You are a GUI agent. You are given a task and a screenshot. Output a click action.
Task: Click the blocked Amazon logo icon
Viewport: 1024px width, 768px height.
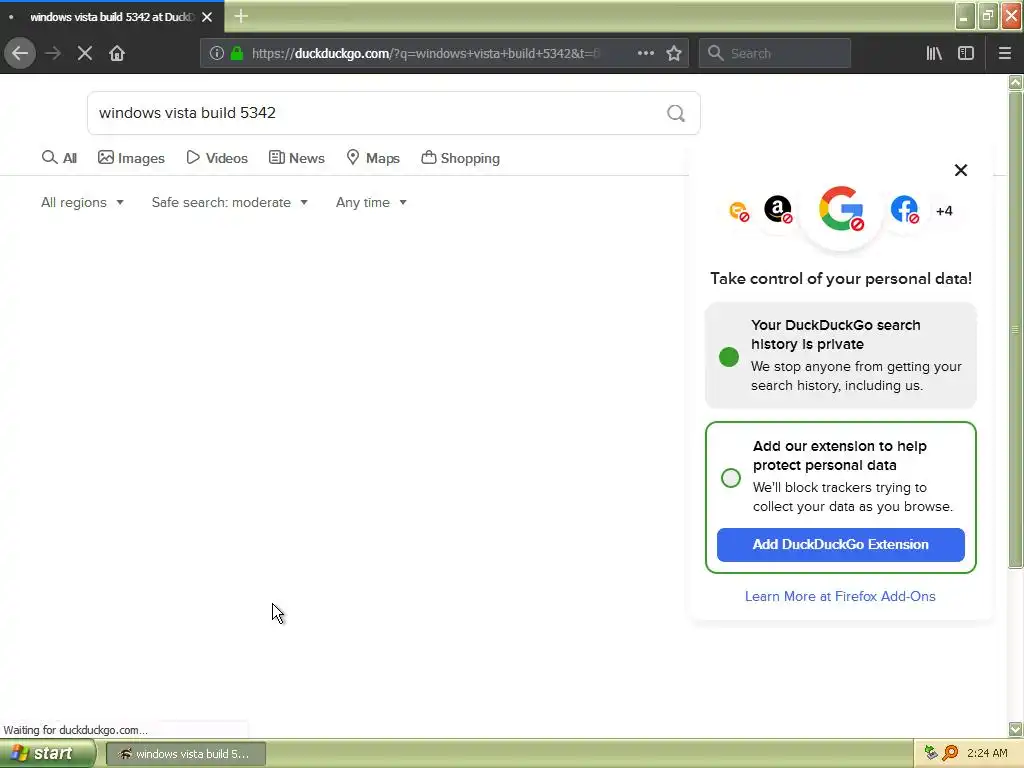[x=778, y=210]
